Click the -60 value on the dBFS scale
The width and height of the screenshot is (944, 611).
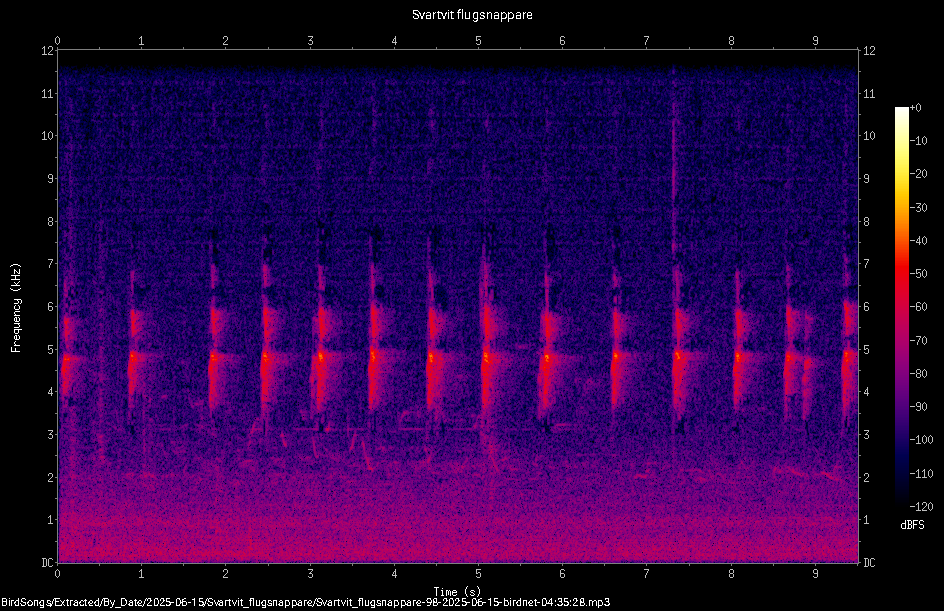[919, 307]
